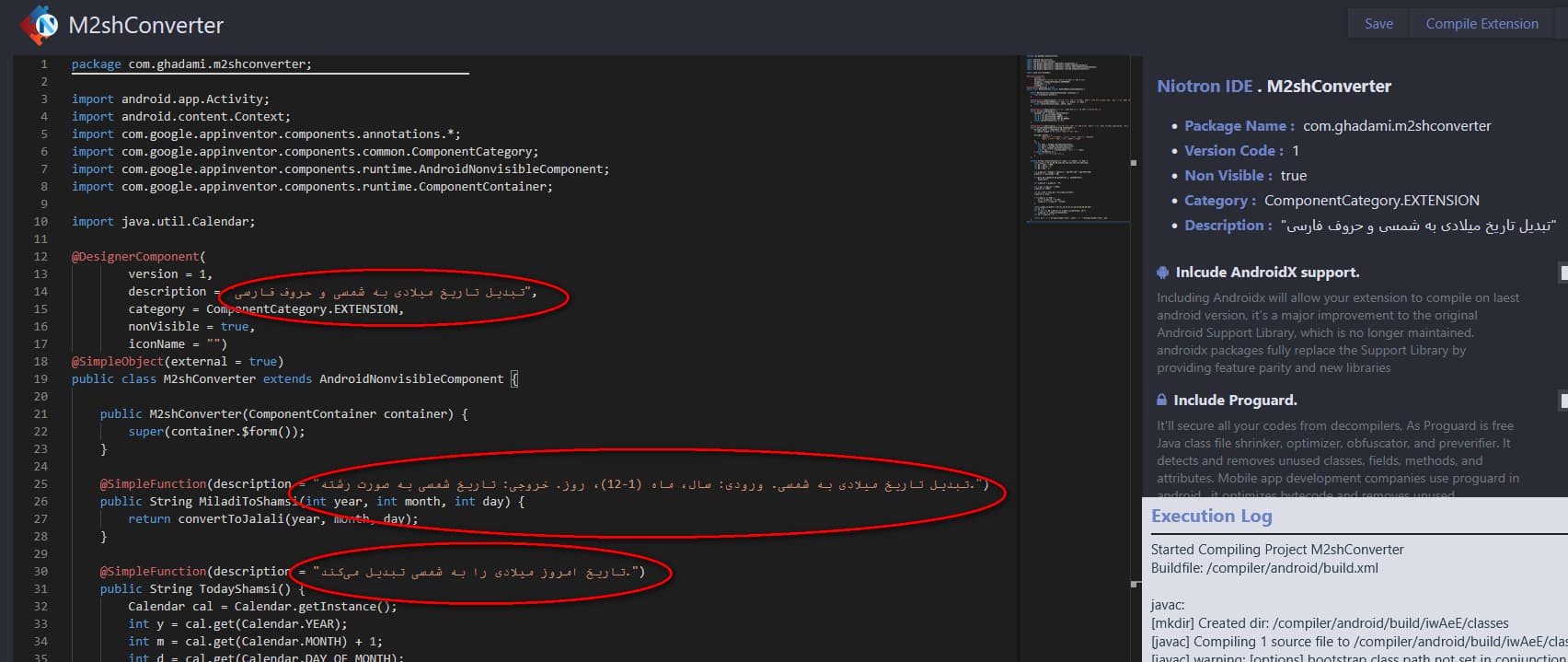The image size is (1568, 662).
Task: Click the Description label in info panel
Action: [1228, 226]
